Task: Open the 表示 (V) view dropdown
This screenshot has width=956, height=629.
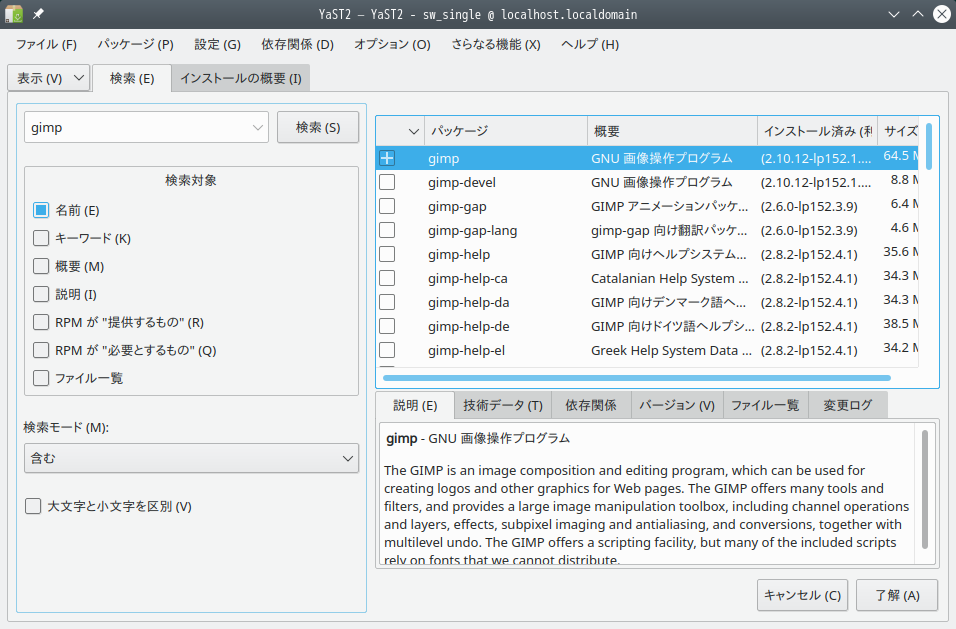Action: 49,78
